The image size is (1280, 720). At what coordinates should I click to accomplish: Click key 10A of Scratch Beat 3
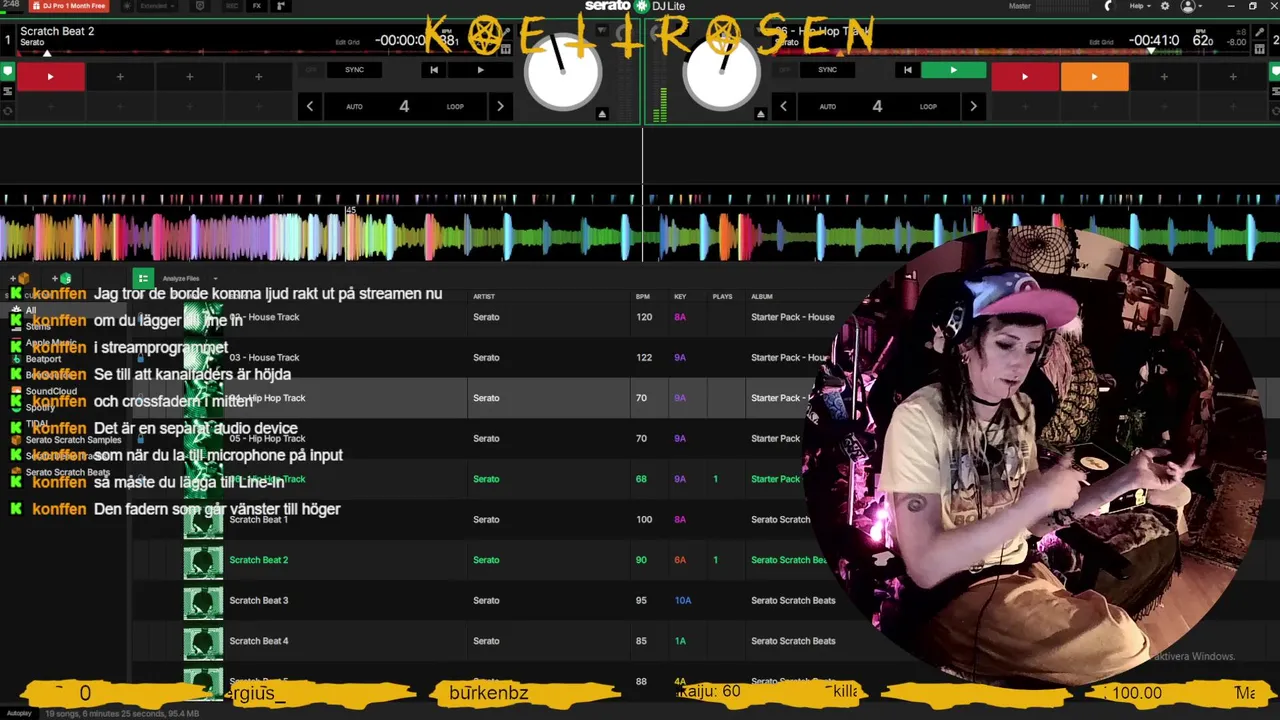tap(683, 600)
